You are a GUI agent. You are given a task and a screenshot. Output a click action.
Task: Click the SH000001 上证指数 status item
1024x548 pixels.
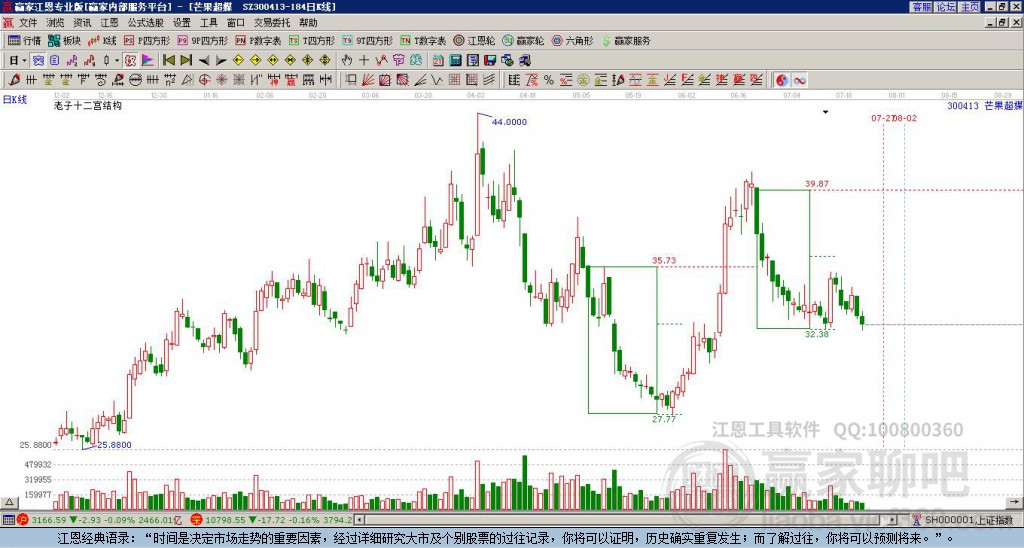pos(963,521)
